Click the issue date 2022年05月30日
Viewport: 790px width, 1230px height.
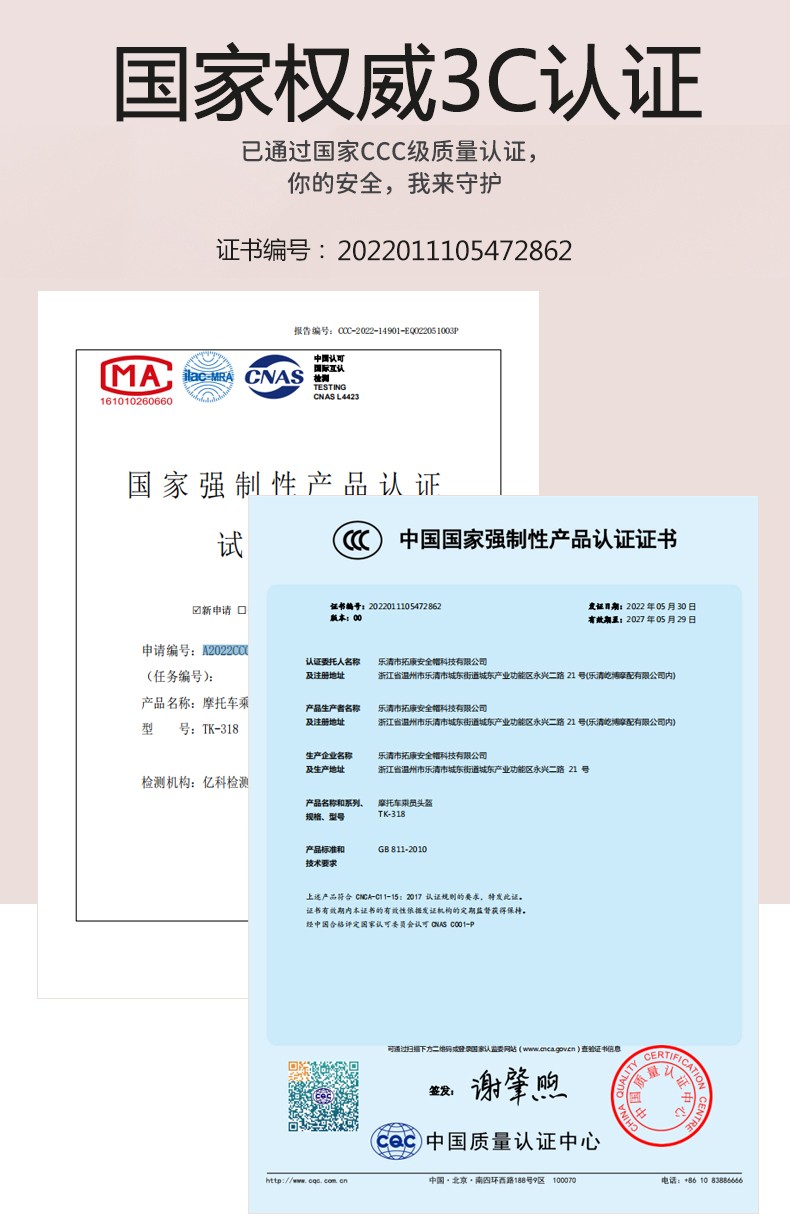coord(660,607)
